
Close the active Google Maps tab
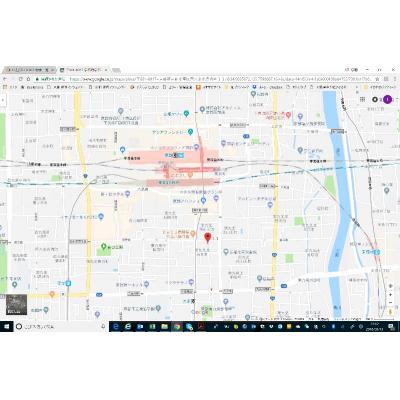[106, 70]
